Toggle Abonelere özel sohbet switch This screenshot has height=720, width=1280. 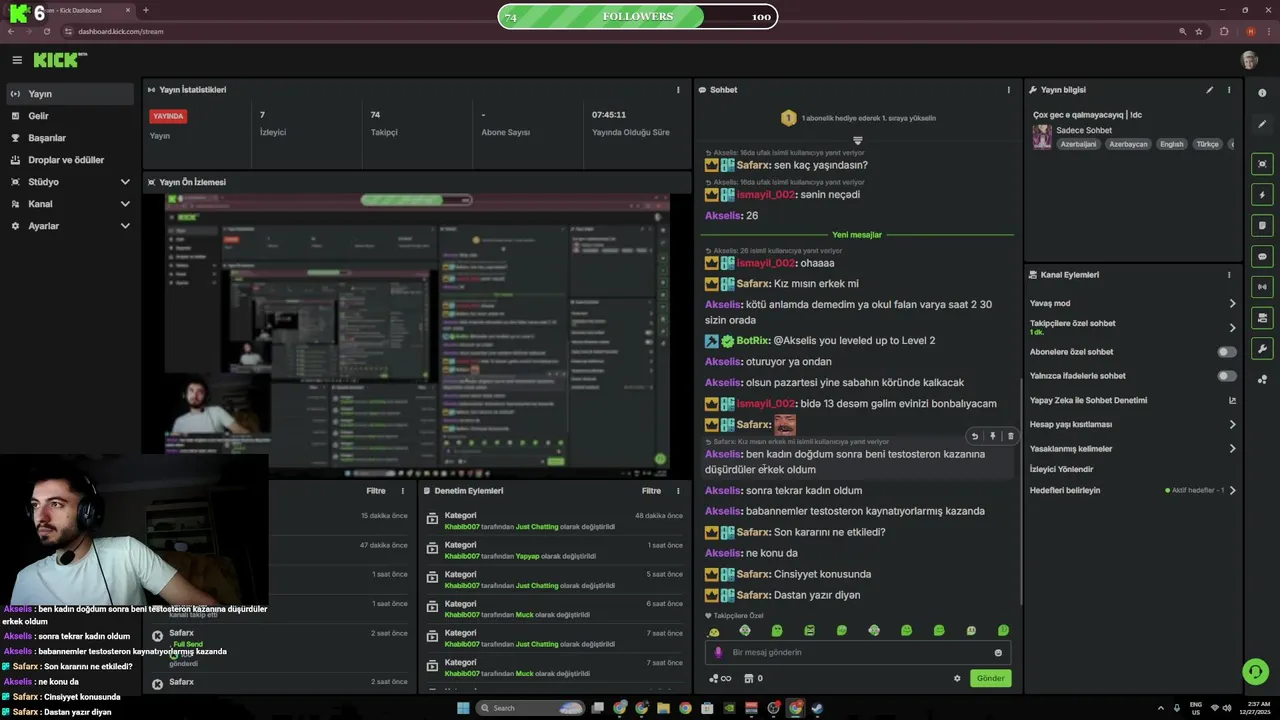tap(1227, 352)
